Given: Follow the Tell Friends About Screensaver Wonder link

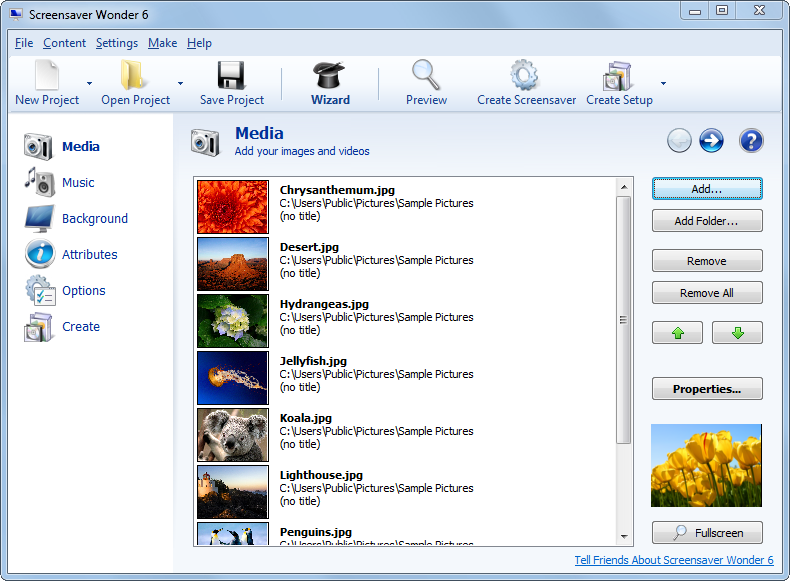Looking at the screenshot, I should (x=673, y=560).
